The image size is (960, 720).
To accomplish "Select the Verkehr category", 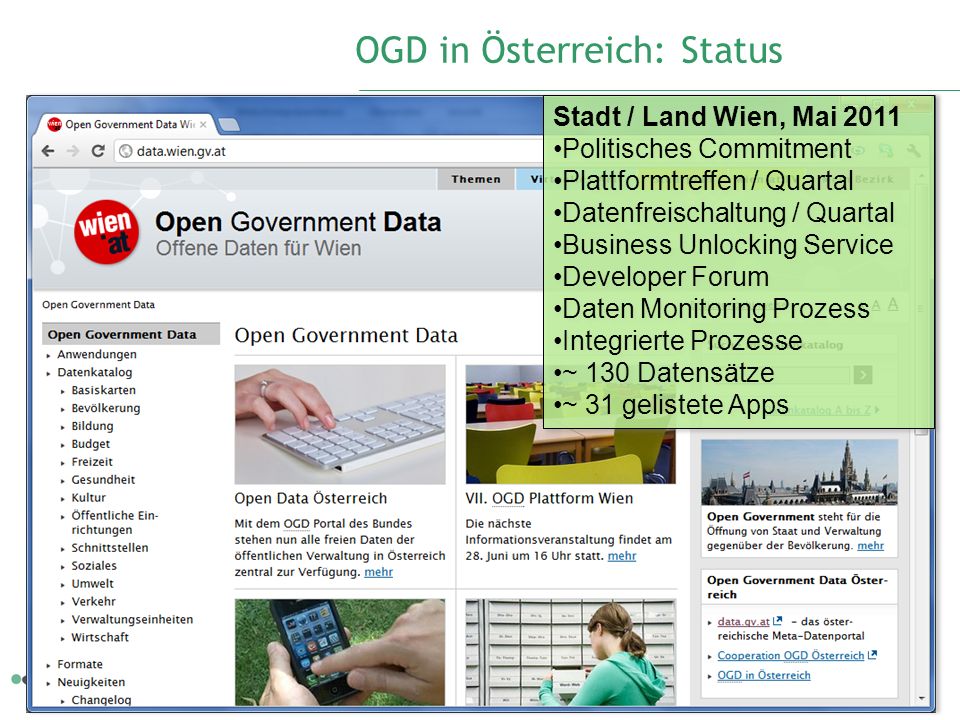I will click(x=93, y=601).
